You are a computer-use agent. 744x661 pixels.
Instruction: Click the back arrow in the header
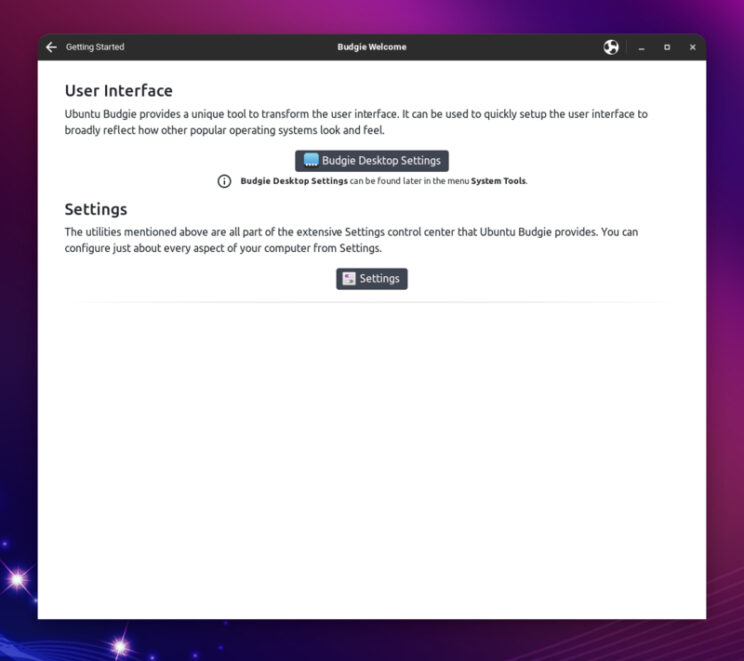click(52, 47)
